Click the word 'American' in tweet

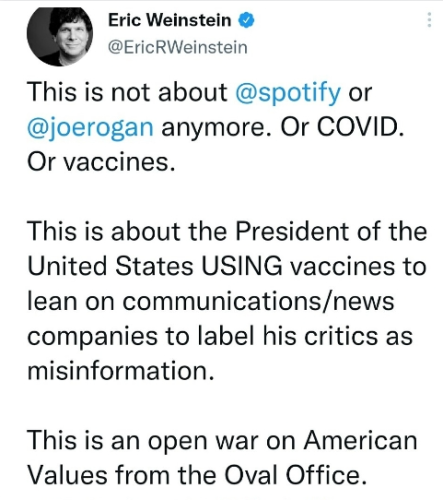coord(360,440)
